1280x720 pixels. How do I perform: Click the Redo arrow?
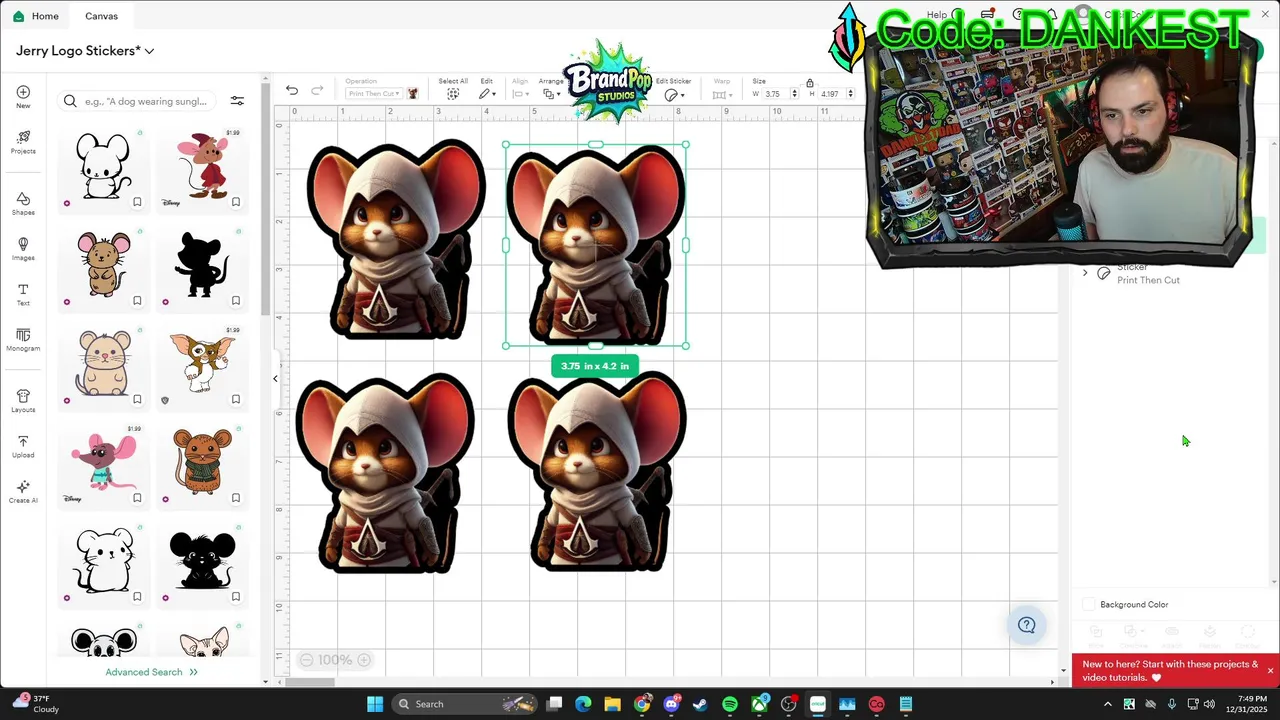[317, 90]
